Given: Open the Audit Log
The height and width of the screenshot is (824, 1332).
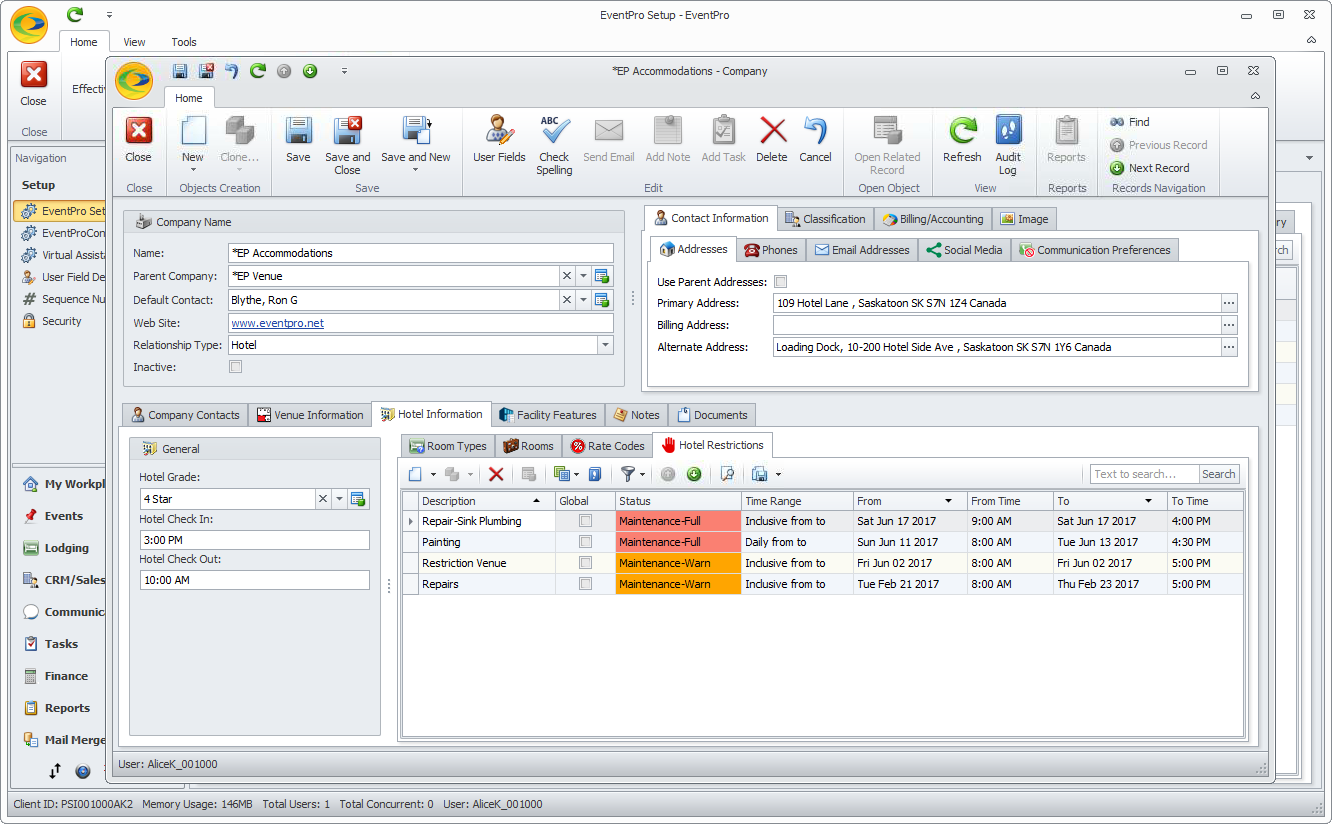Looking at the screenshot, I should click(x=1008, y=145).
